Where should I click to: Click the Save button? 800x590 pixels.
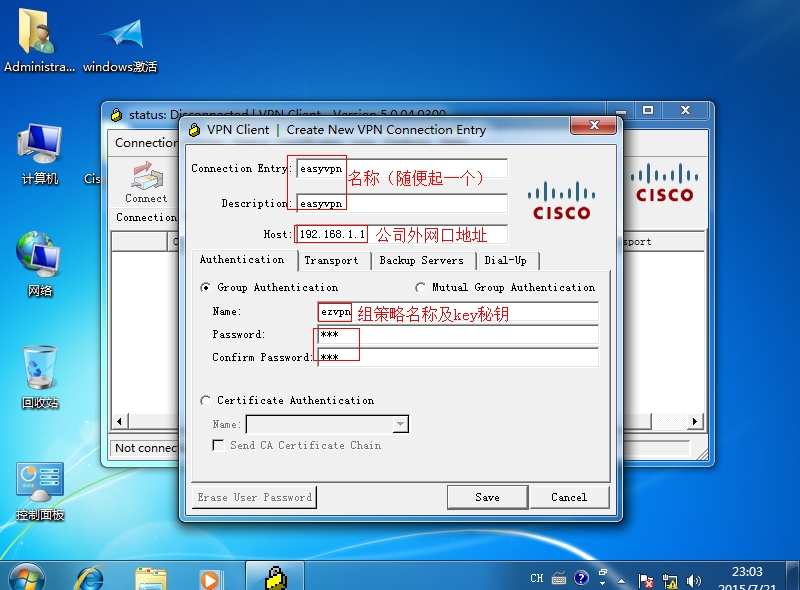[x=487, y=498]
